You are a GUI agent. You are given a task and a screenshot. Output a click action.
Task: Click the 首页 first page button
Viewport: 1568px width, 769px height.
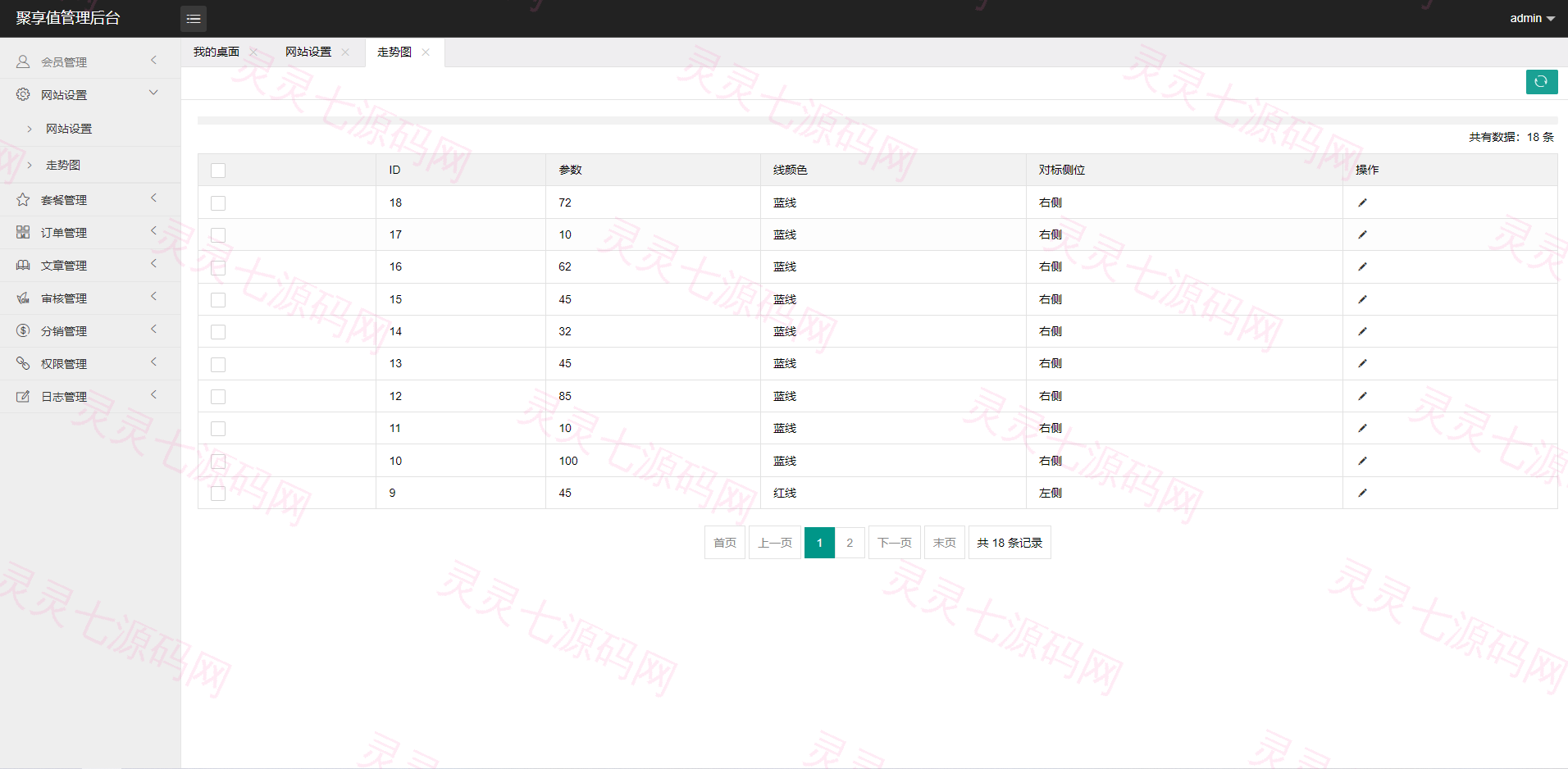[x=725, y=543]
